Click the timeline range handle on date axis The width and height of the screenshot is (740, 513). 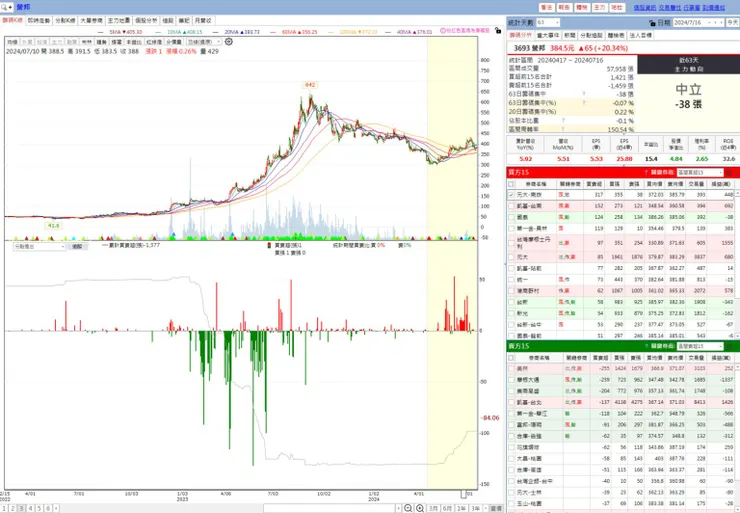tap(463, 494)
